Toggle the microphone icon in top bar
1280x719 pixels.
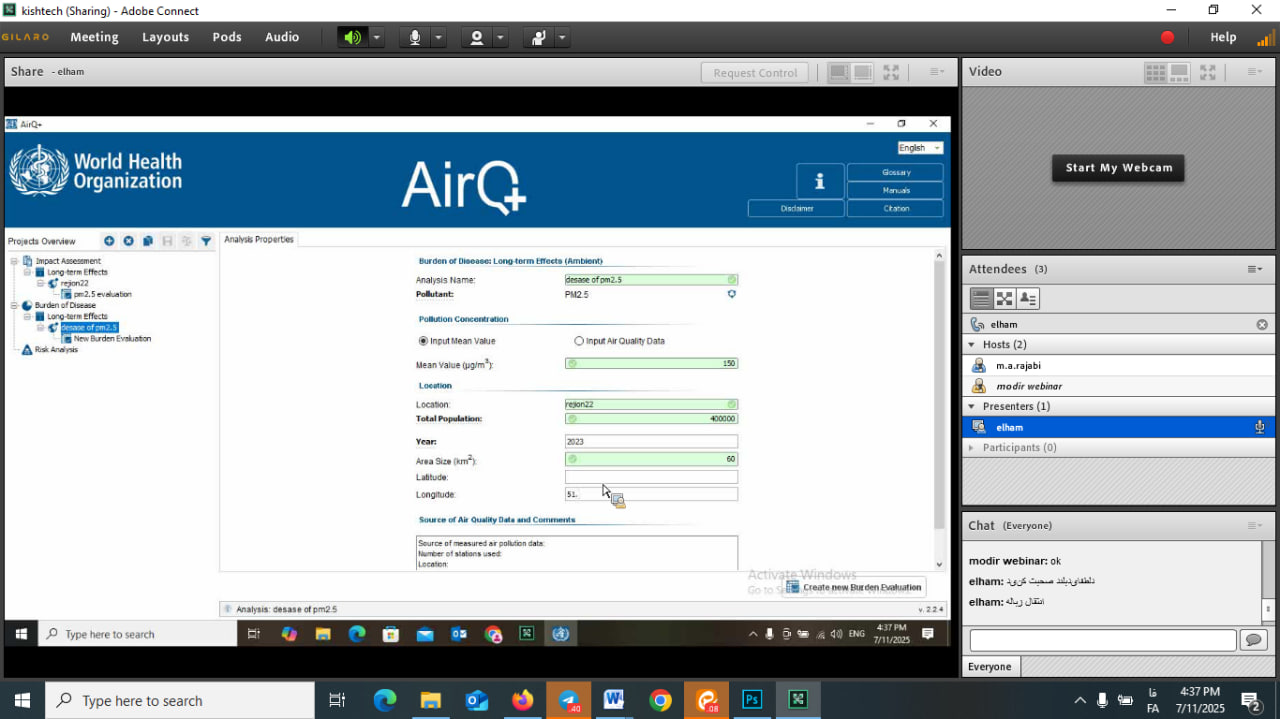(414, 37)
